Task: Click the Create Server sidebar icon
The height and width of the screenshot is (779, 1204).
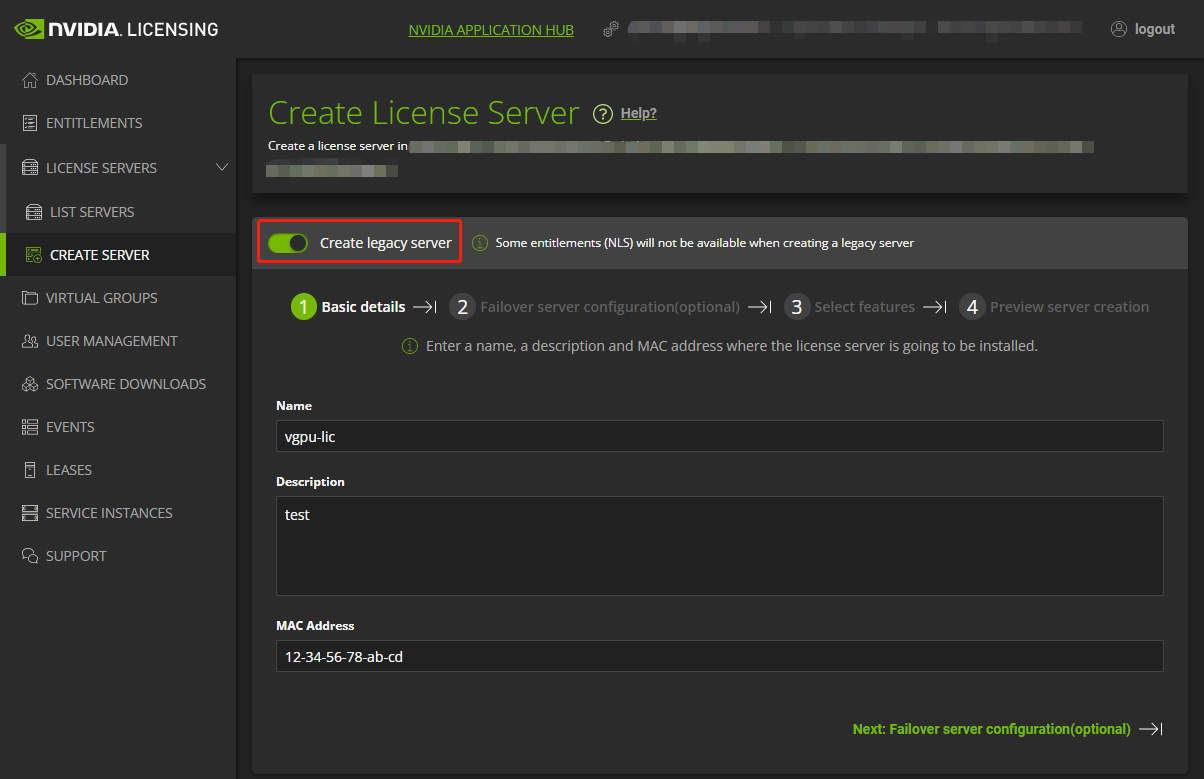Action: (x=34, y=255)
